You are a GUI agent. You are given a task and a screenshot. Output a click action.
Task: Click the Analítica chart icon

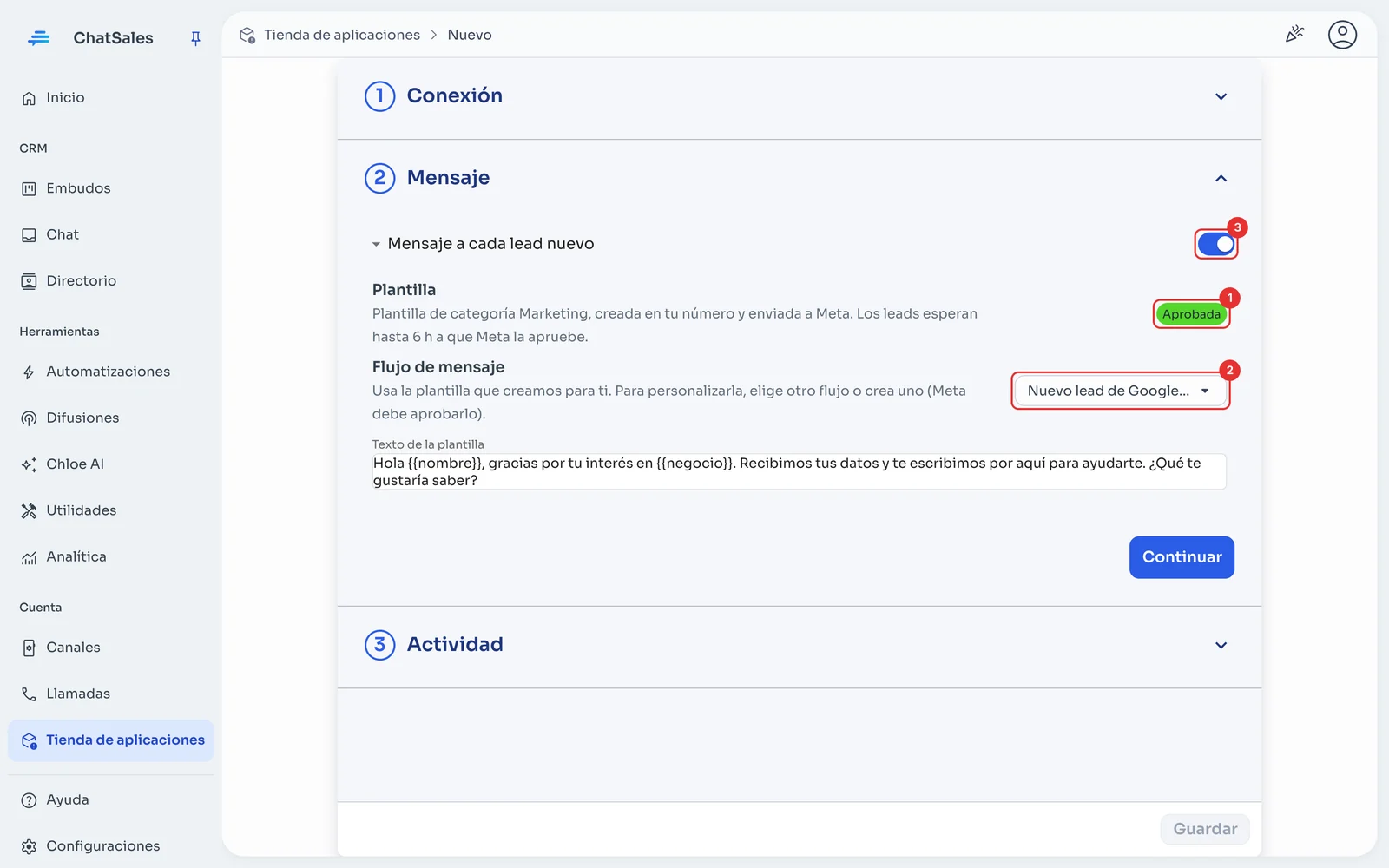coord(29,557)
